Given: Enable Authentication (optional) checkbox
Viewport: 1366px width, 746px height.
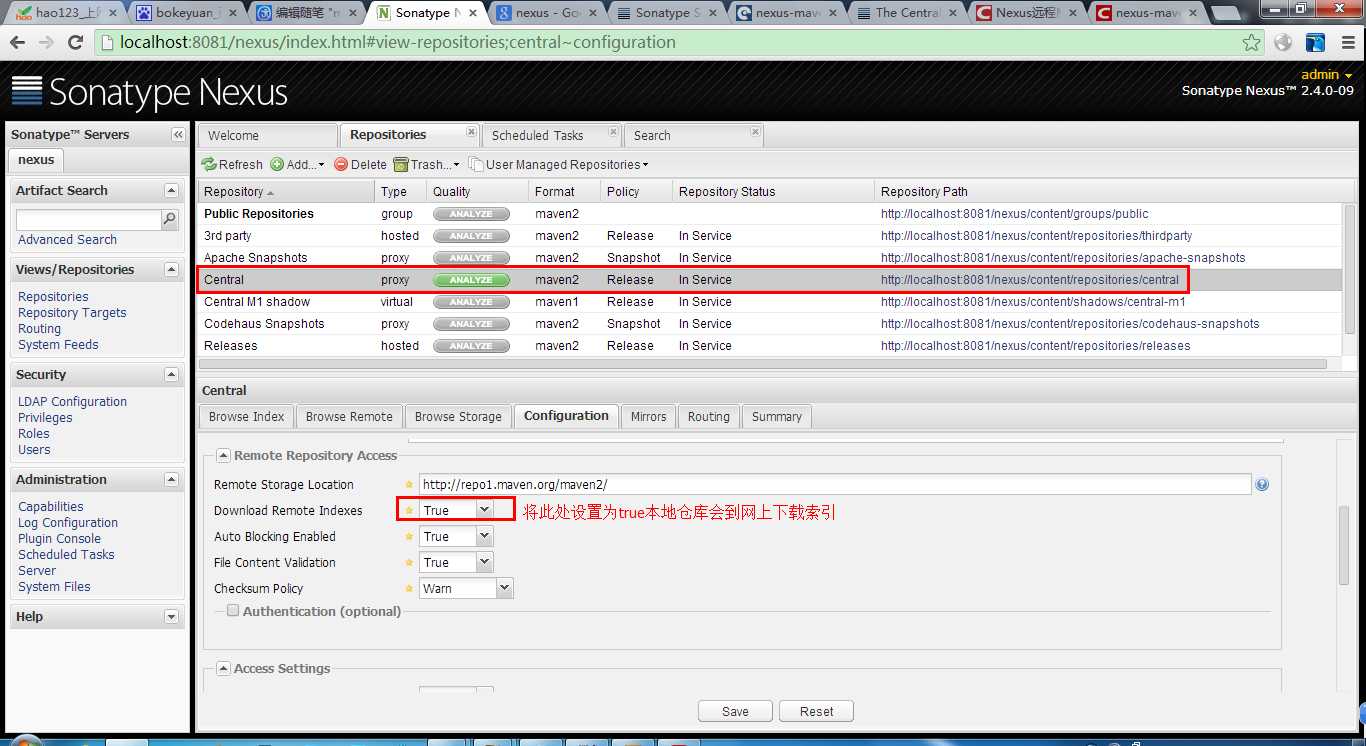Looking at the screenshot, I should (x=233, y=610).
